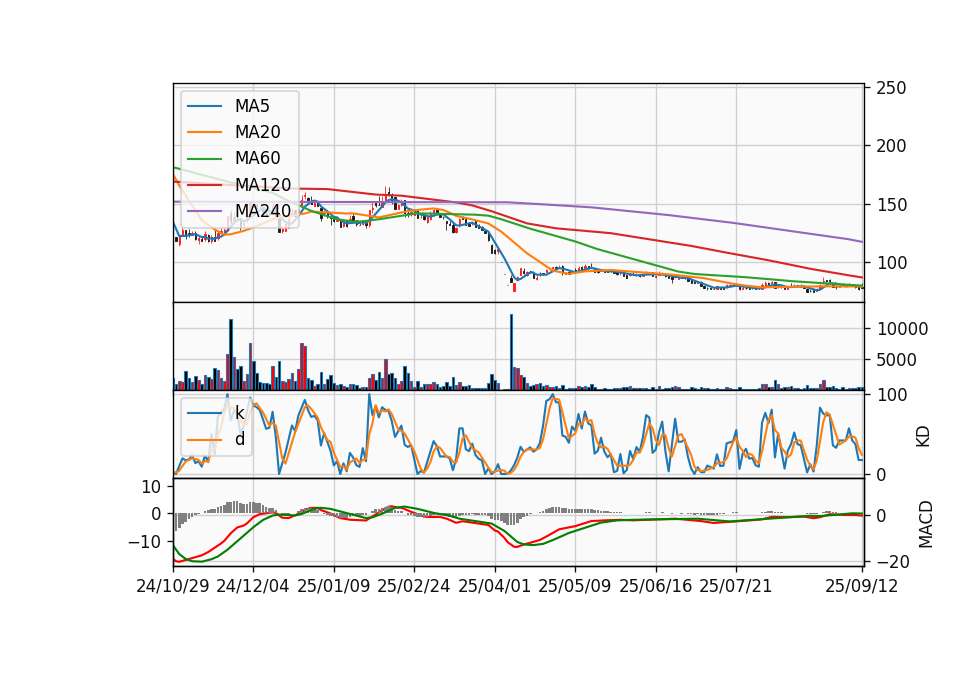Click the date label 25/01/09
The height and width of the screenshot is (690, 960).
click(x=334, y=586)
